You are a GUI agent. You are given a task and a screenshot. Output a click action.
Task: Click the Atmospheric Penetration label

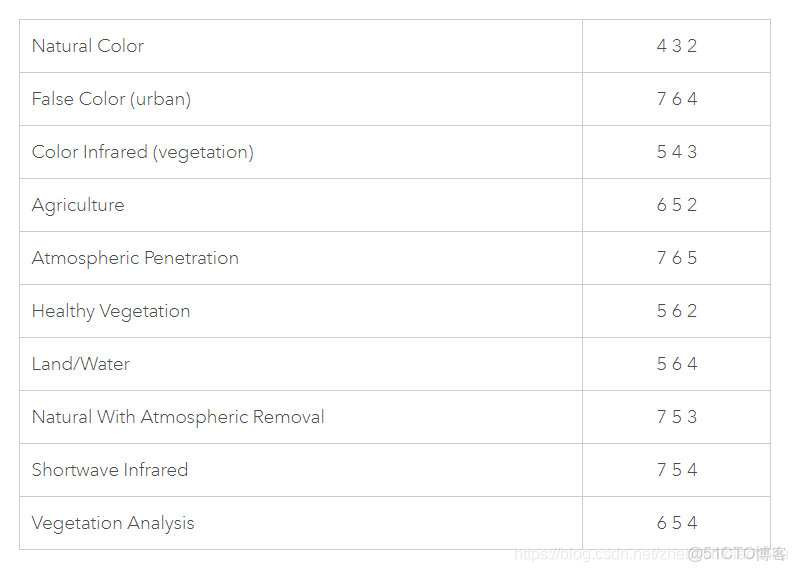click(135, 258)
